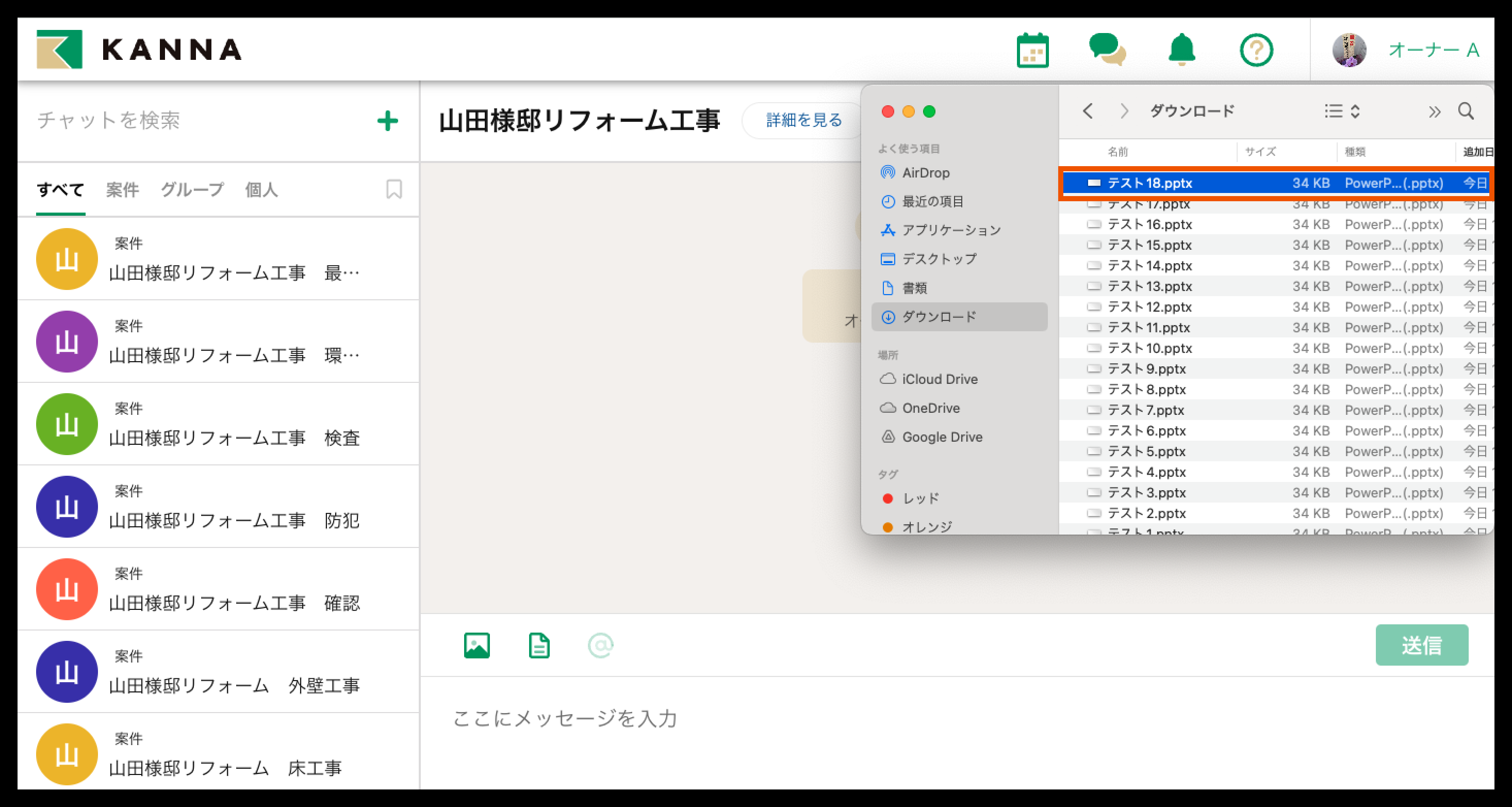Click the 詳細を見る button
Image resolution: width=1512 pixels, height=807 pixels.
tap(803, 120)
